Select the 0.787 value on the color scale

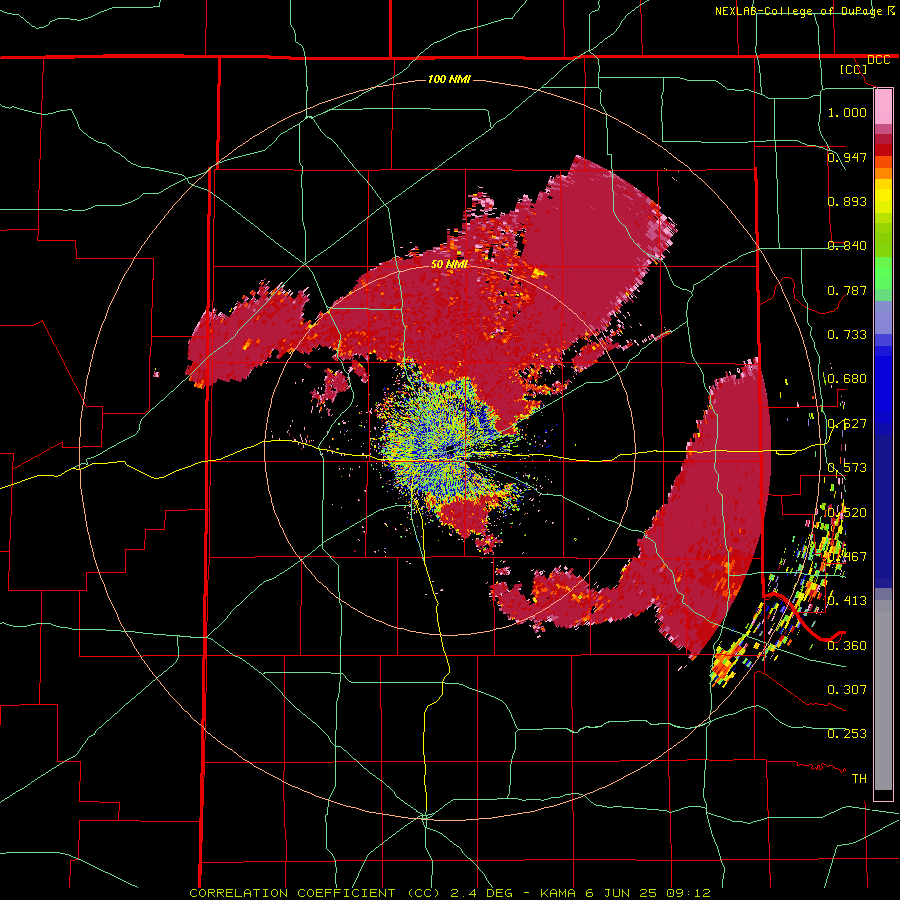[x=847, y=290]
